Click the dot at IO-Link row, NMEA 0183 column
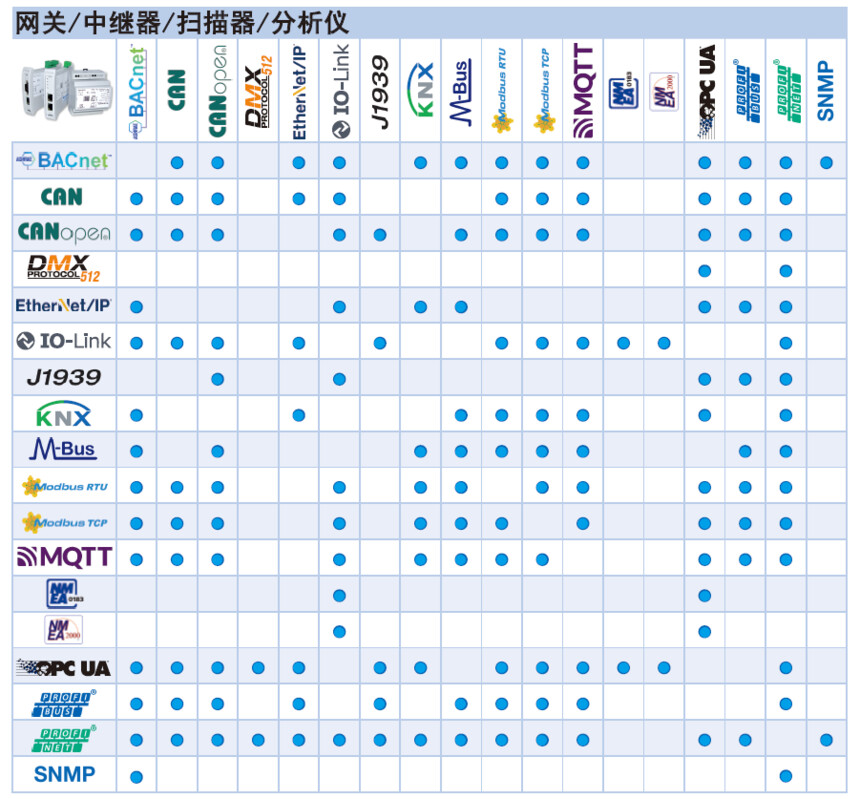Screen dimensions: 860x799 pyautogui.click(x=624, y=343)
